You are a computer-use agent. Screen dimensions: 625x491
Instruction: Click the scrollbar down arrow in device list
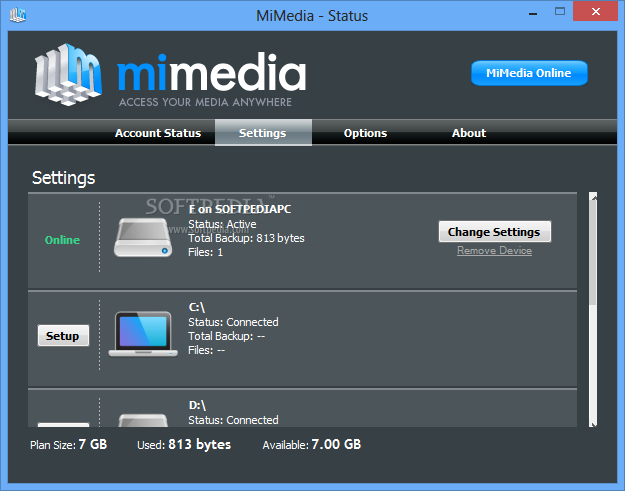pos(593,424)
